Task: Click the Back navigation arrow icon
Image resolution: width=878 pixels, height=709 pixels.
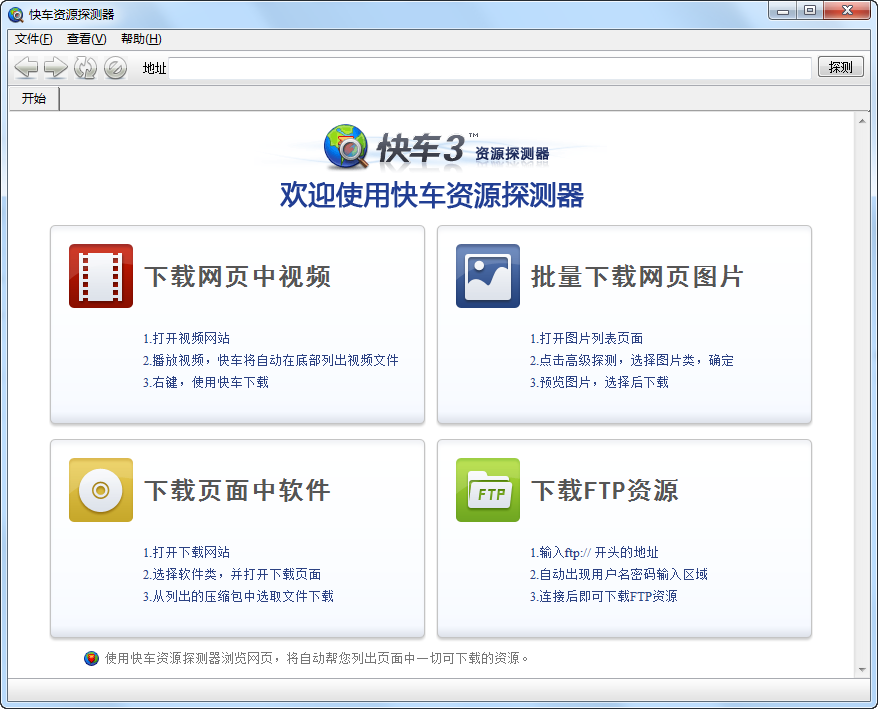Action: (x=27, y=68)
